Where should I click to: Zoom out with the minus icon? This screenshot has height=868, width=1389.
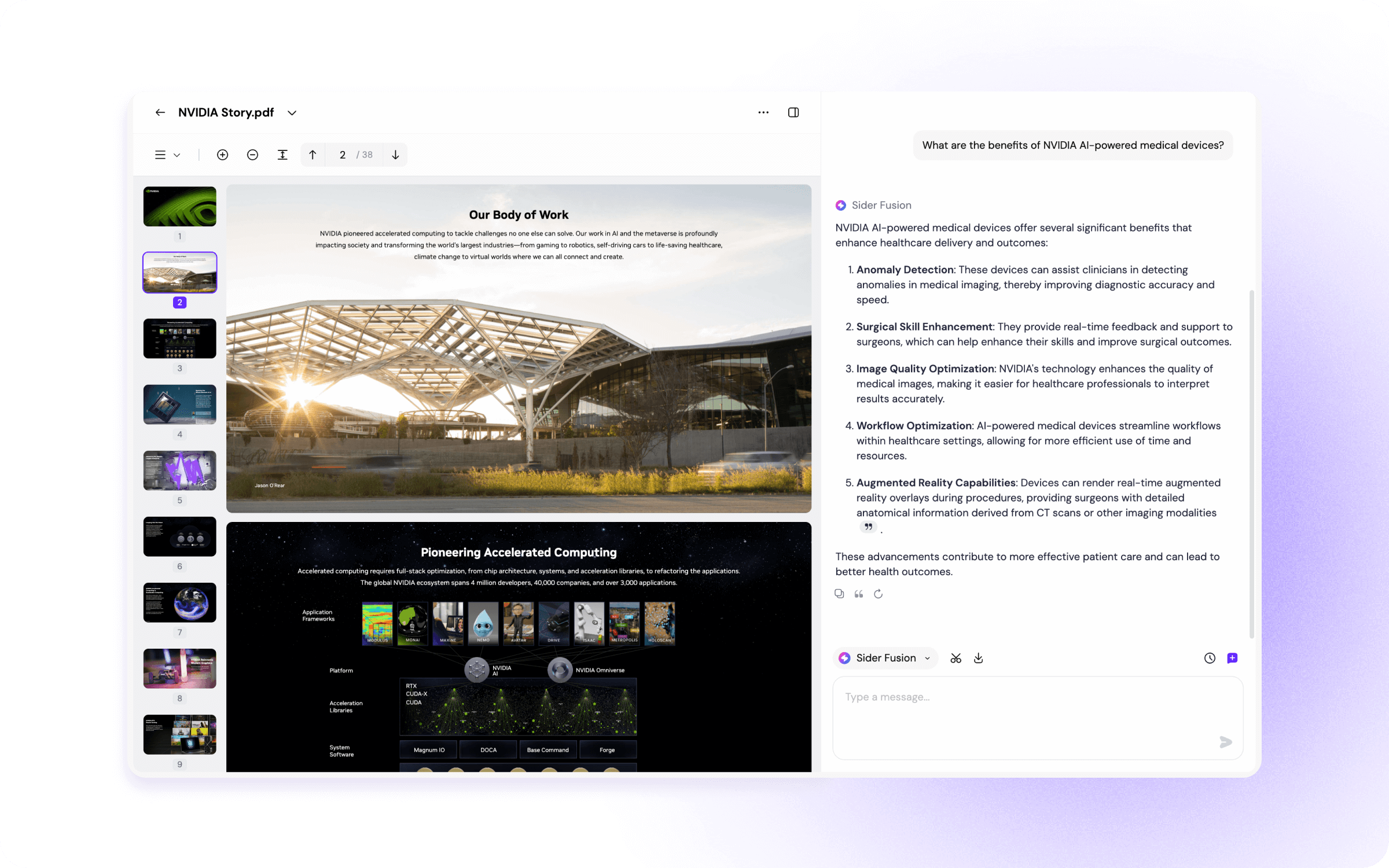[x=252, y=155]
